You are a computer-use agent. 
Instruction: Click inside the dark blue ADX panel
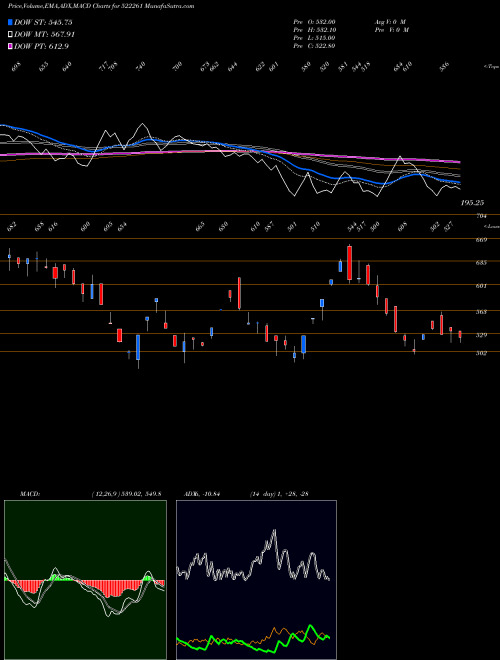(256, 580)
